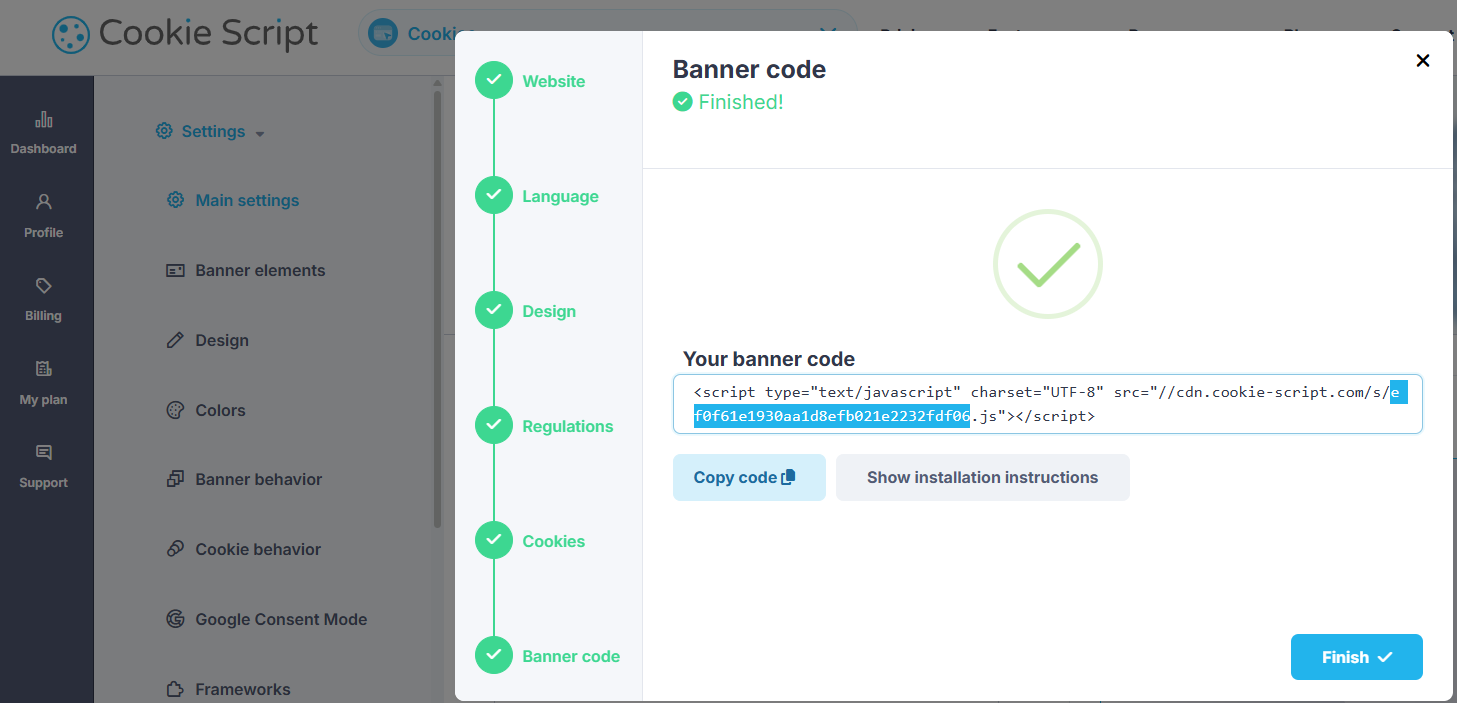Open Banner elements settings
The width and height of the screenshot is (1457, 703).
pyautogui.click(x=260, y=270)
